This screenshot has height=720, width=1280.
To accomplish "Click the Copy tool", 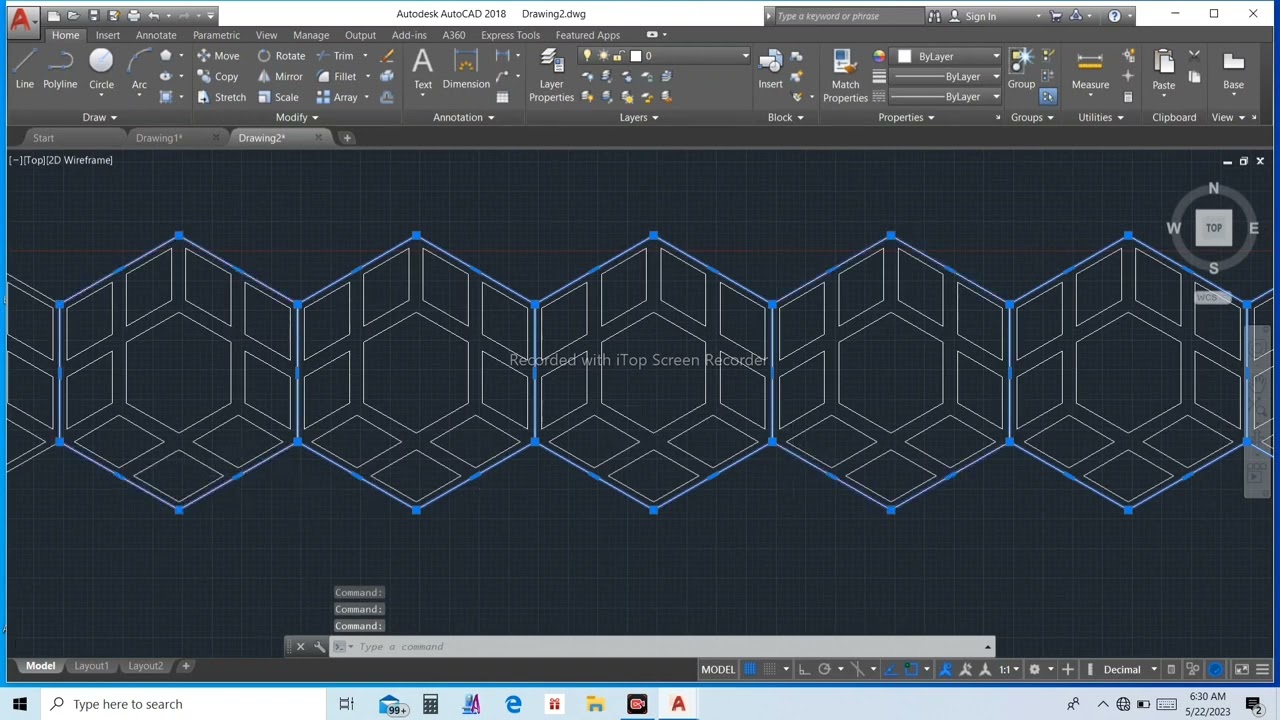I will click(217, 76).
